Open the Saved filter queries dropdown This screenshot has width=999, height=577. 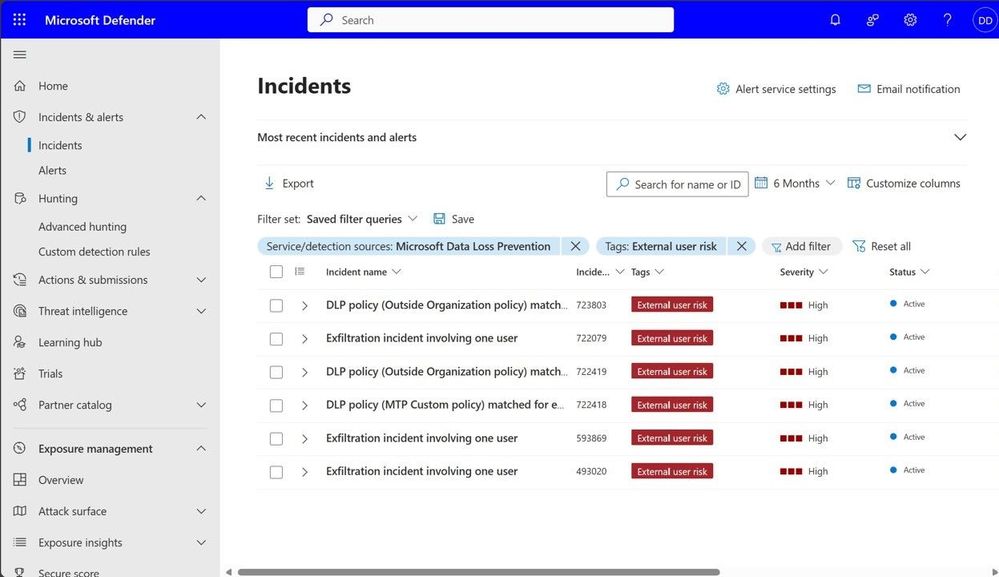tap(361, 218)
